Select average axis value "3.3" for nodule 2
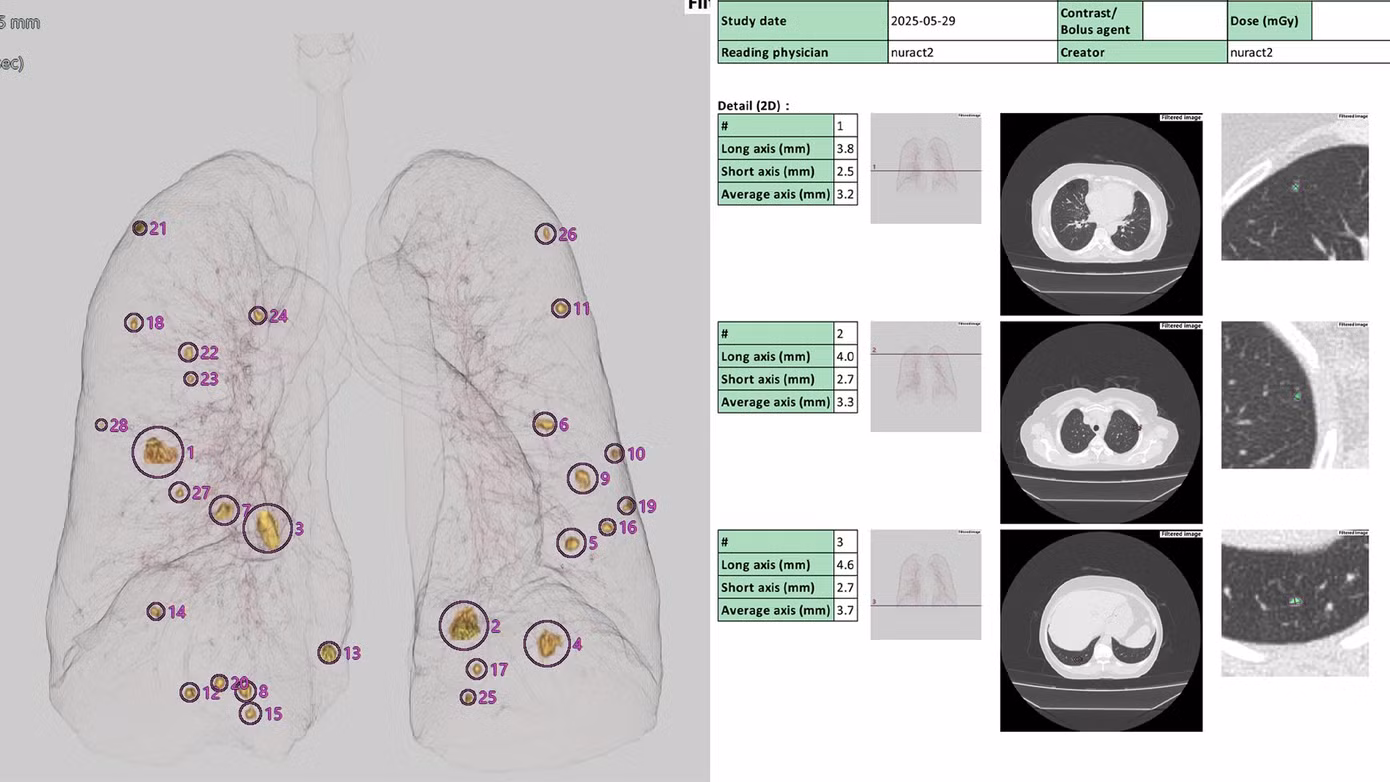 [845, 402]
